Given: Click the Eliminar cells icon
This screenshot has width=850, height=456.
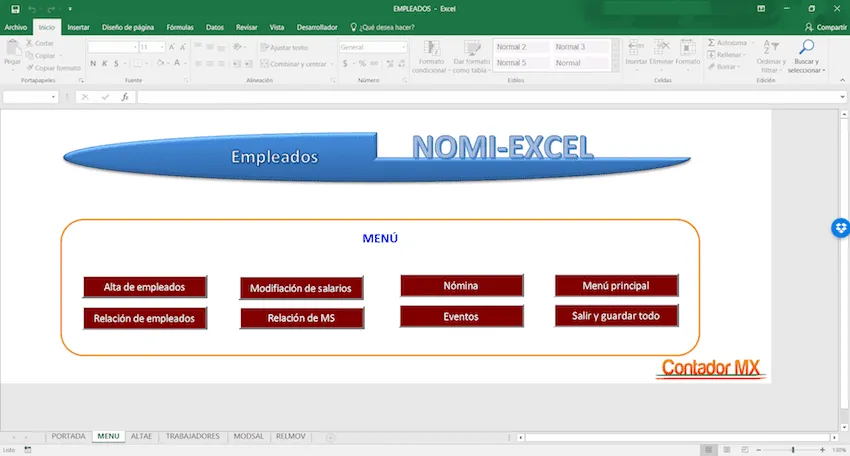Looking at the screenshot, I should (x=661, y=48).
